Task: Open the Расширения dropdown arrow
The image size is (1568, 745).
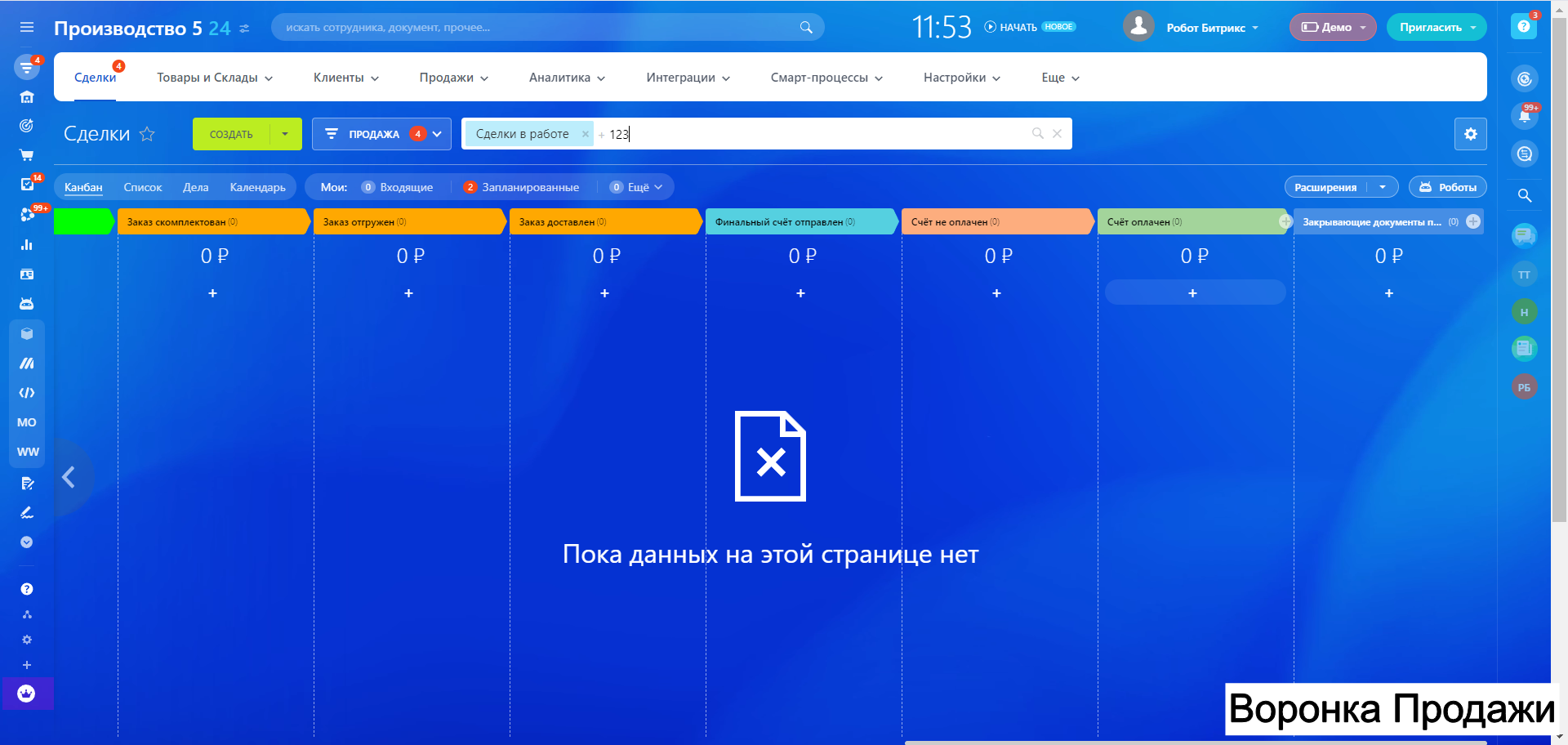Action: (1383, 187)
